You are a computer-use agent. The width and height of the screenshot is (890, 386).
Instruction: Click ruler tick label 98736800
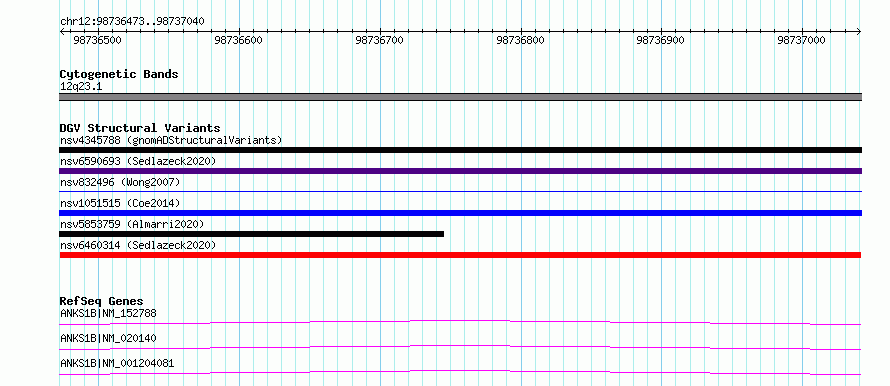[520, 40]
